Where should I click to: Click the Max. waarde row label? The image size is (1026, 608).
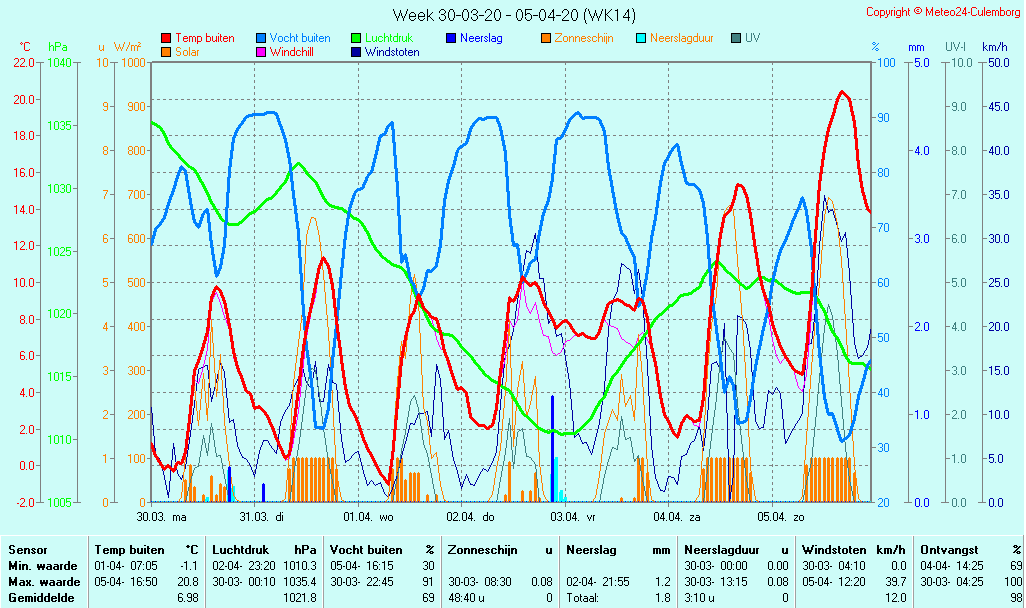click(x=44, y=582)
